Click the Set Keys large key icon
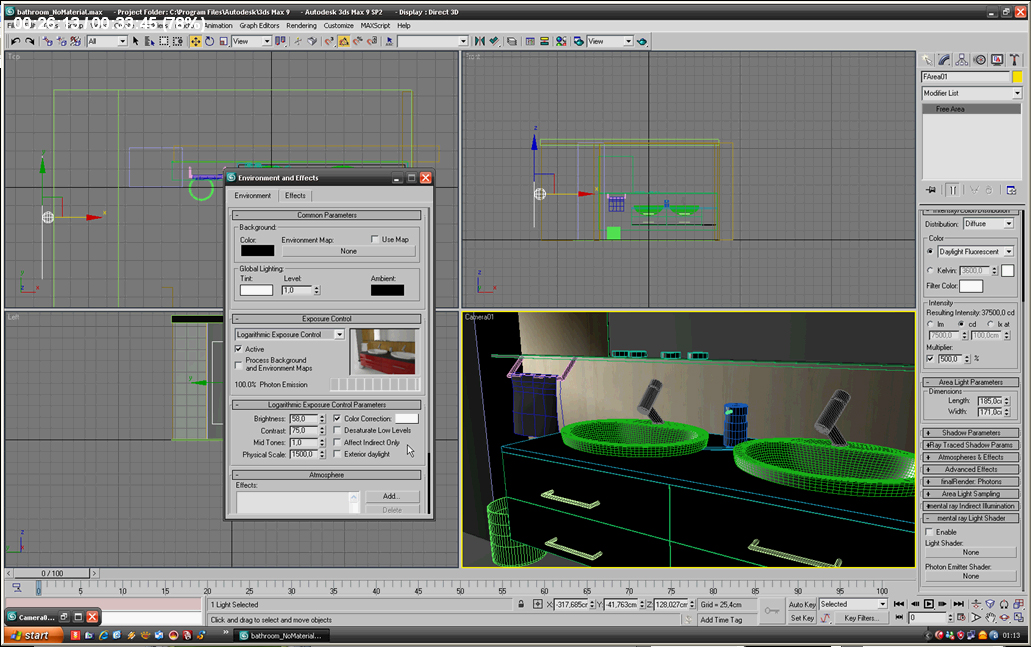 tap(771, 610)
